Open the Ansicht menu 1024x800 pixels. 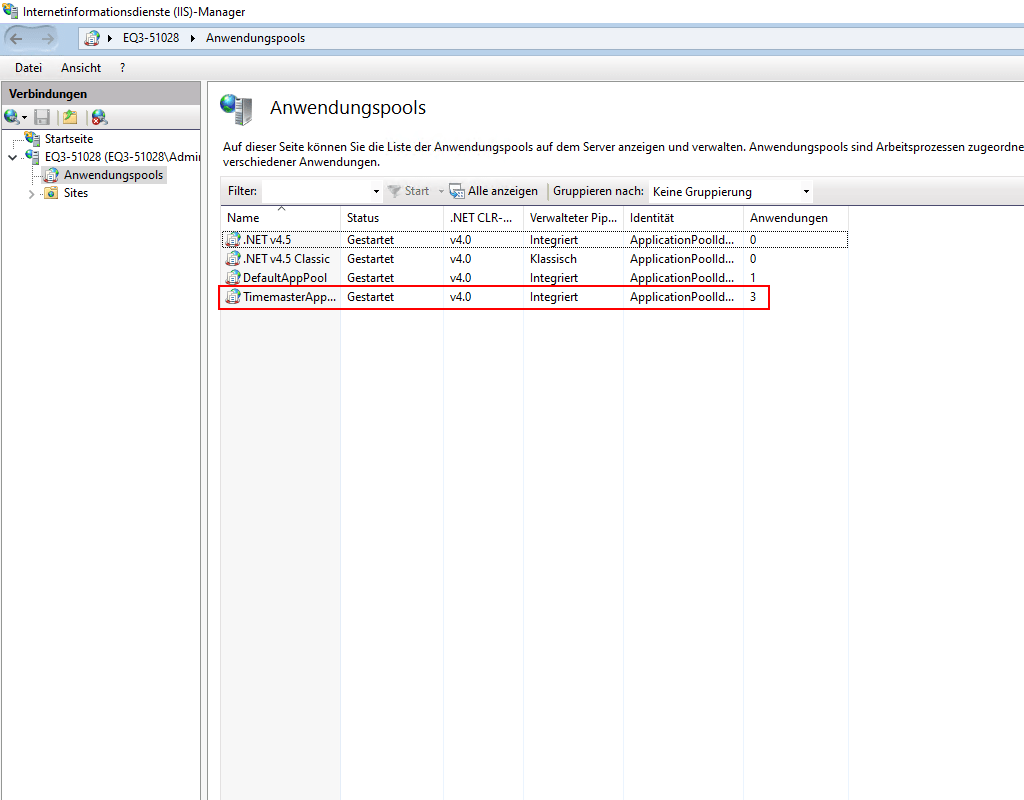(x=81, y=68)
